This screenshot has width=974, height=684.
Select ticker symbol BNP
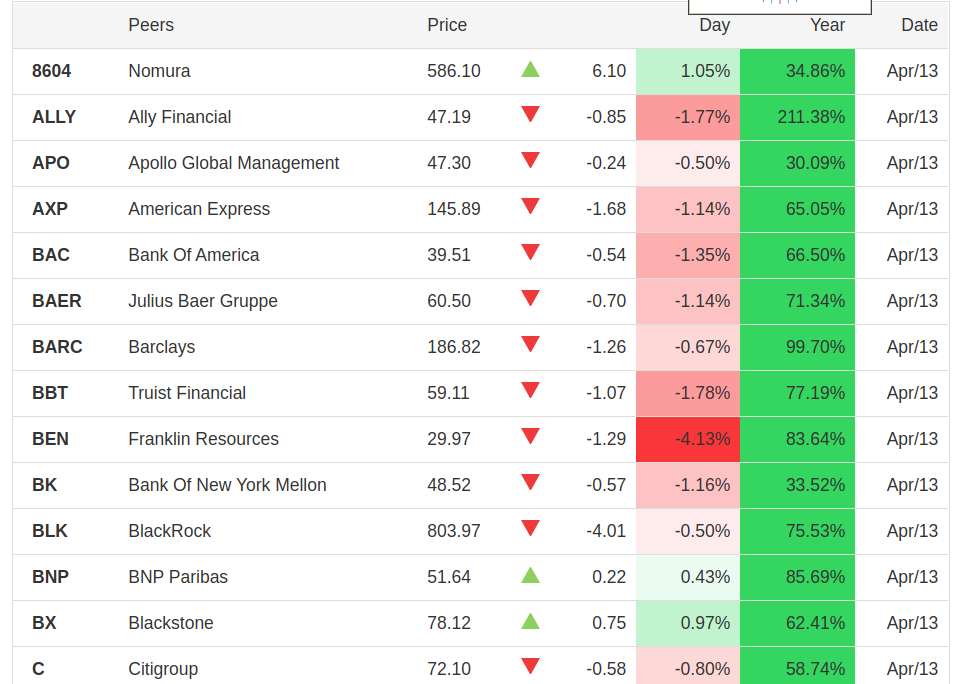tap(50, 577)
